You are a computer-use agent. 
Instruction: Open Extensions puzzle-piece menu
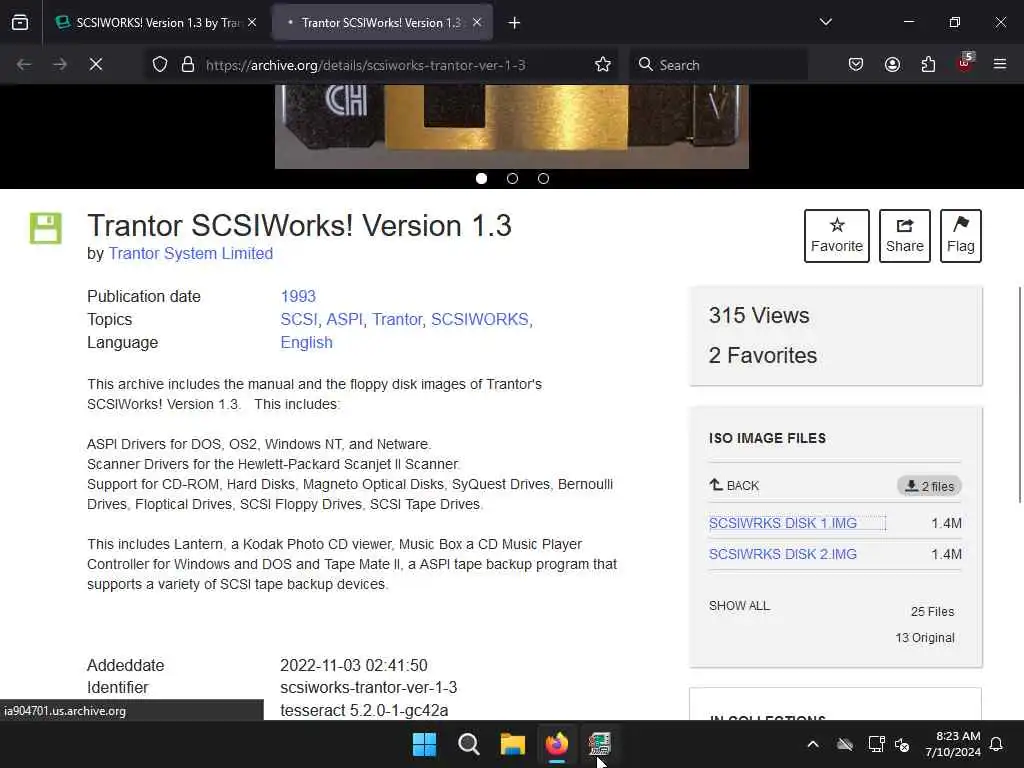click(x=928, y=64)
